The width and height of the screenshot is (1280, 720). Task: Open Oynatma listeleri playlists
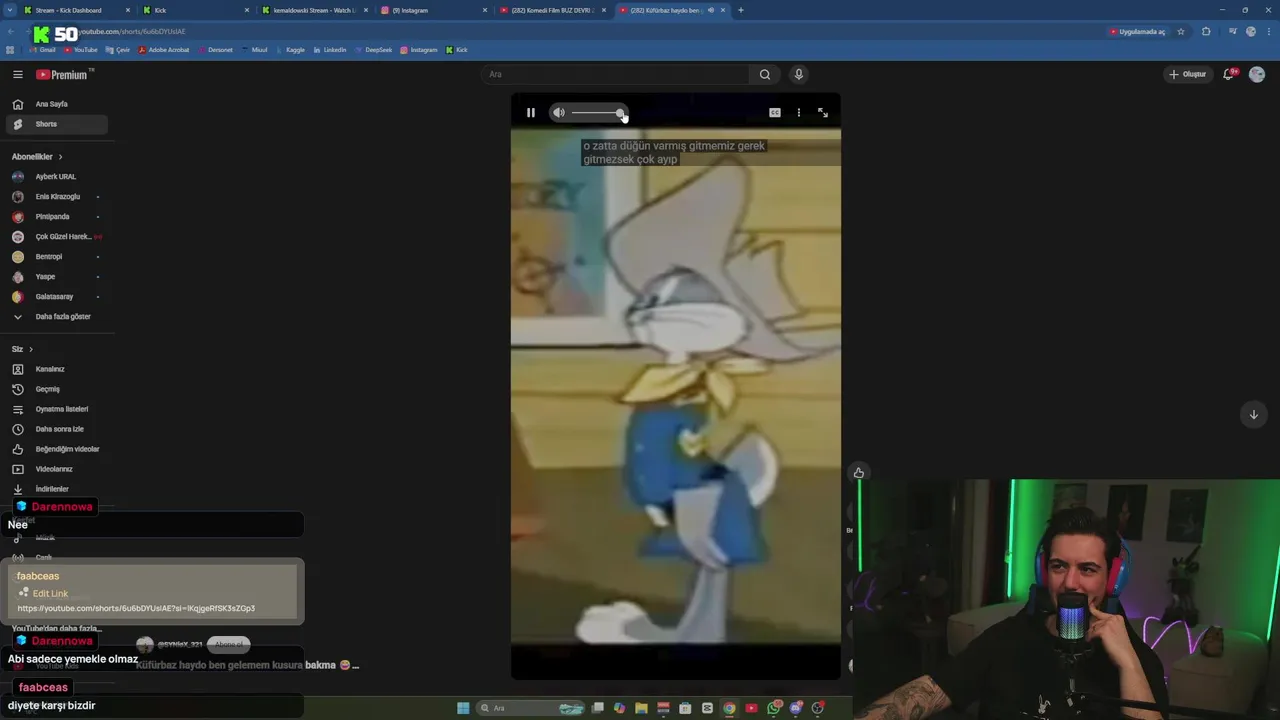click(55, 409)
